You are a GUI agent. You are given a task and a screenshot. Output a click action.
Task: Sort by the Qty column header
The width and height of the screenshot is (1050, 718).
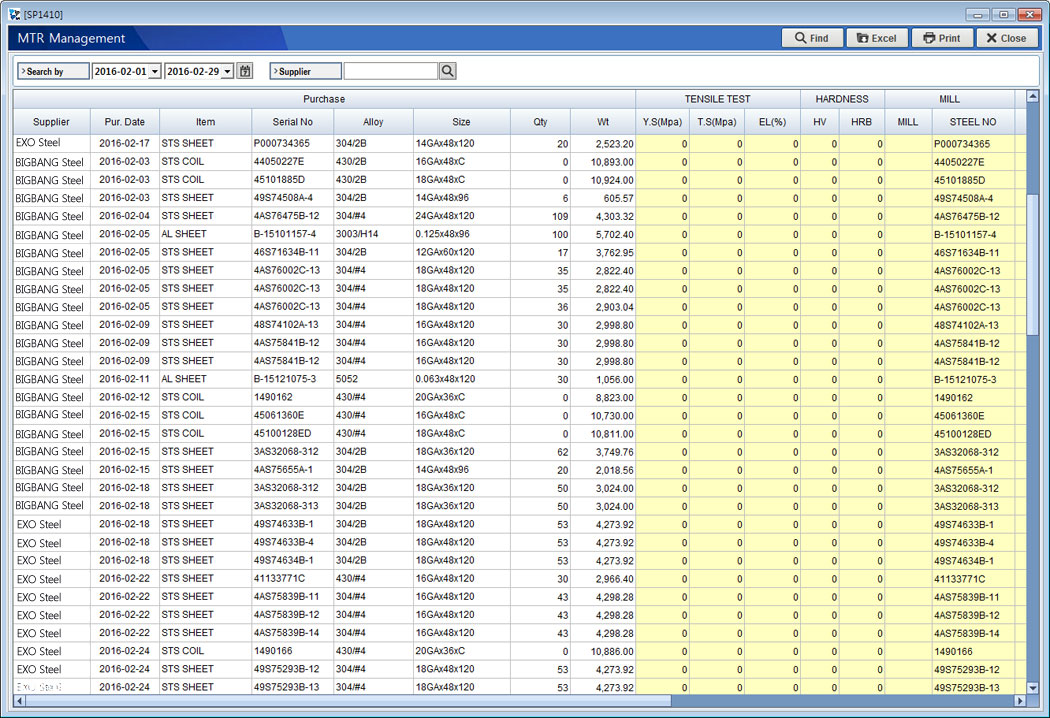point(540,122)
